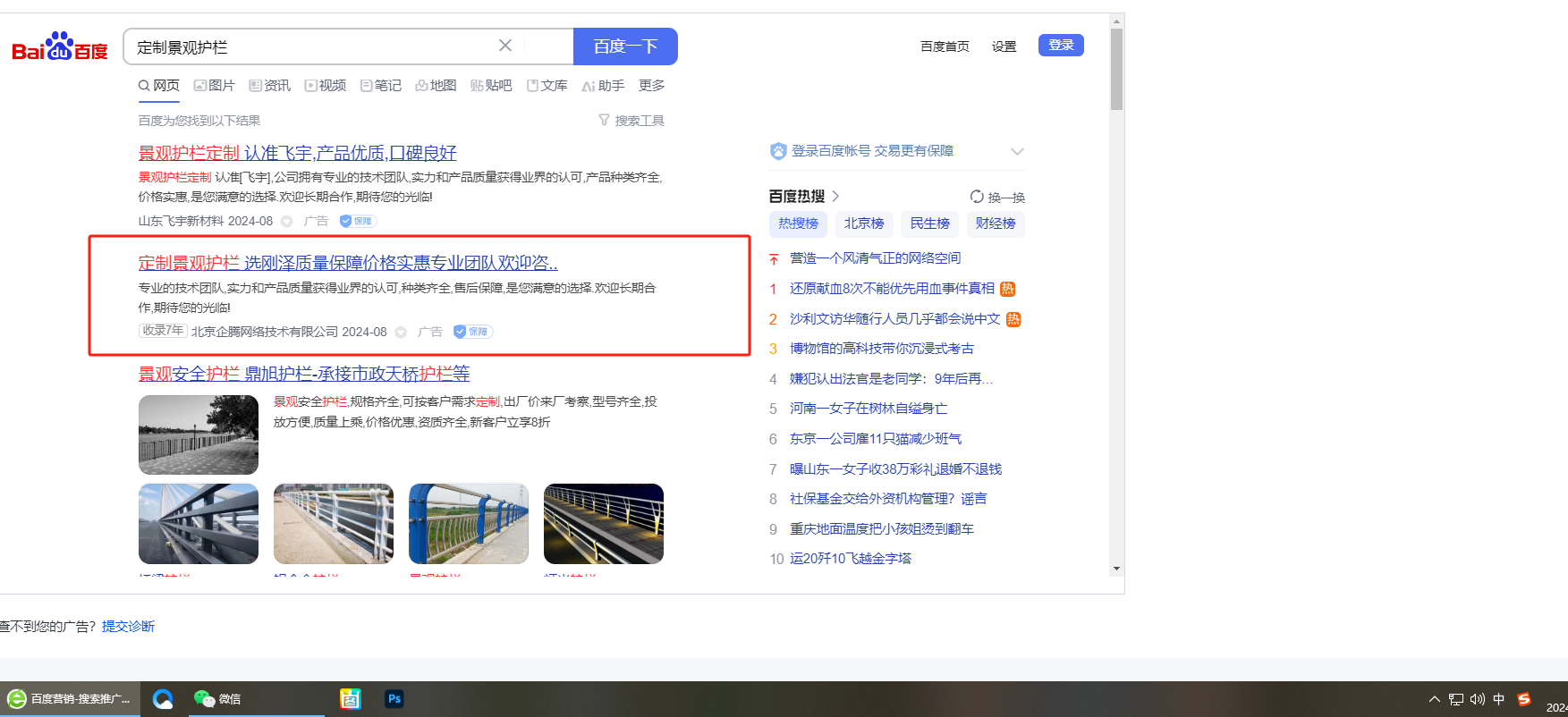Clear the search box with the X icon
Screen dimensions: 1568x717
505,46
